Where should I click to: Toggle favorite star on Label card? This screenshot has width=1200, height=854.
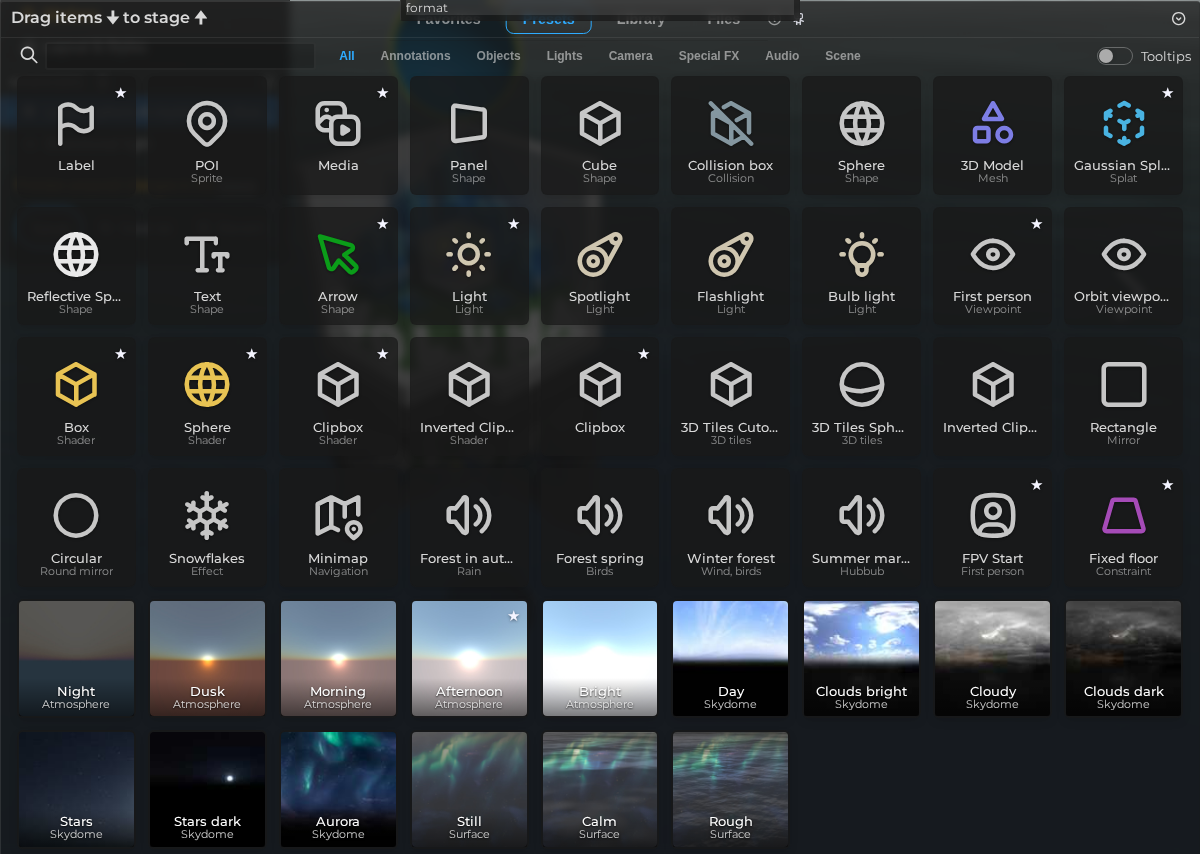121,93
